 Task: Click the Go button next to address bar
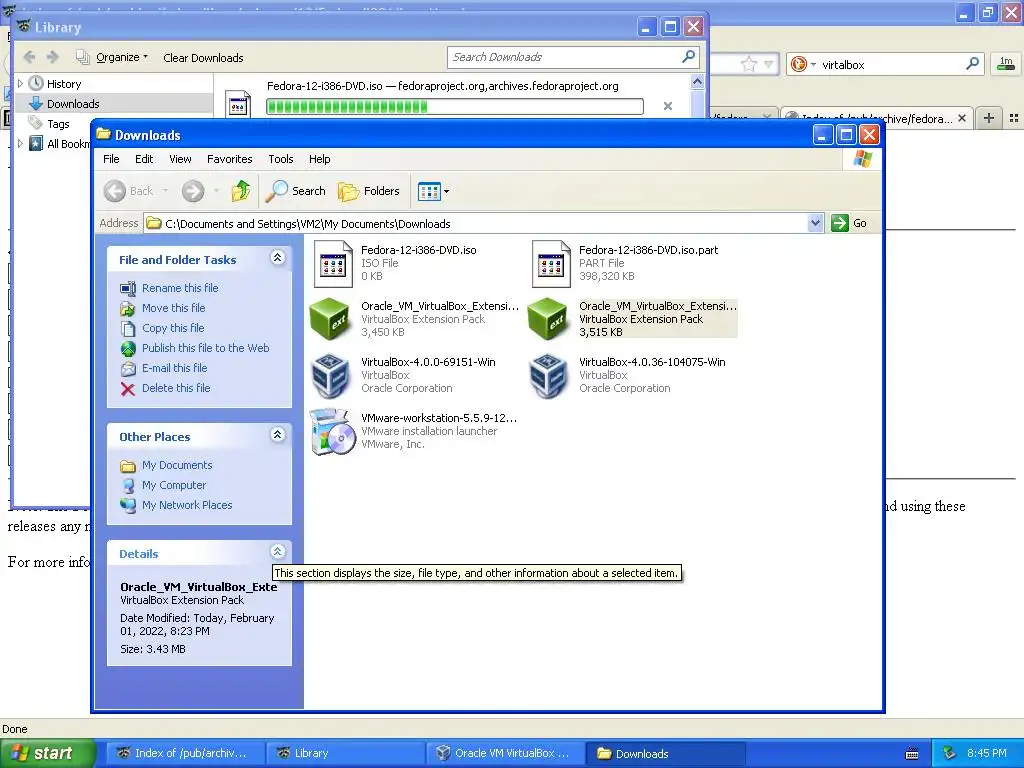click(849, 223)
